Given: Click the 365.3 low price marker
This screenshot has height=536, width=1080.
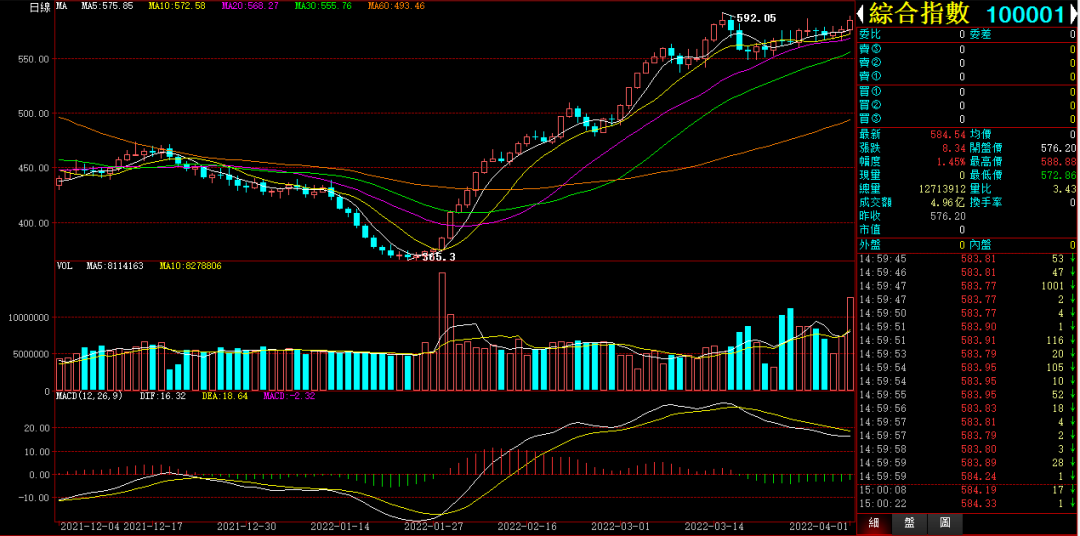Looking at the screenshot, I should pyautogui.click(x=438, y=257).
